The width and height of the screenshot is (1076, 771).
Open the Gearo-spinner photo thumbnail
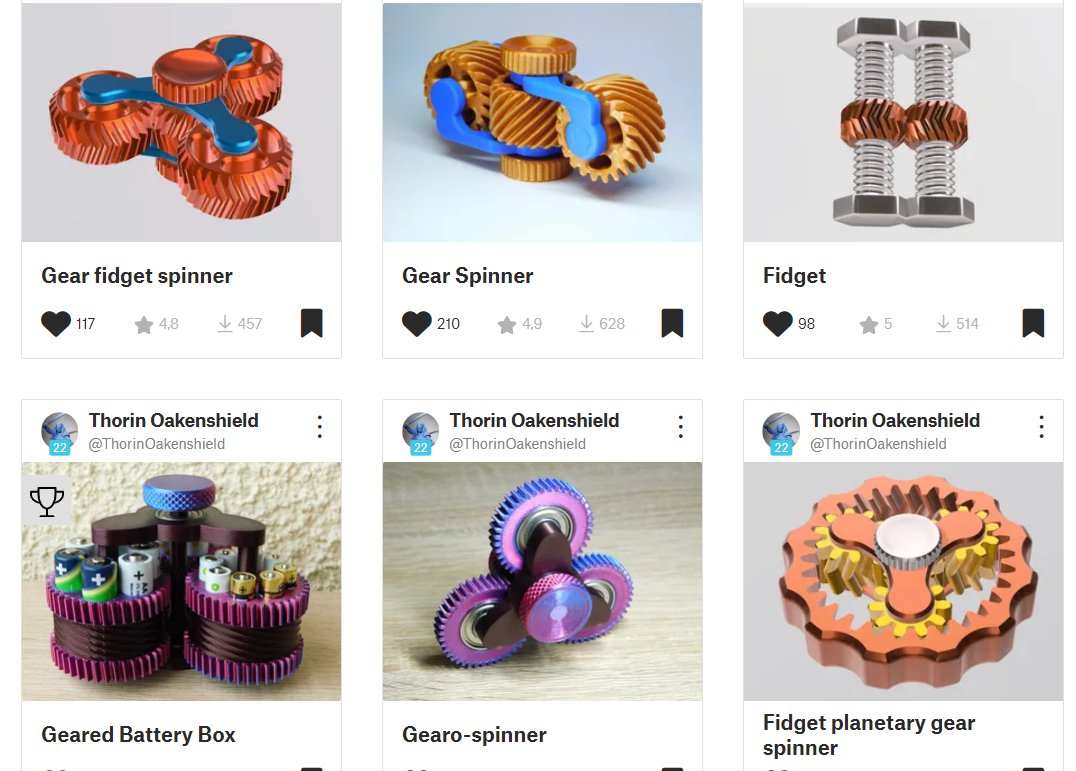[x=542, y=581]
